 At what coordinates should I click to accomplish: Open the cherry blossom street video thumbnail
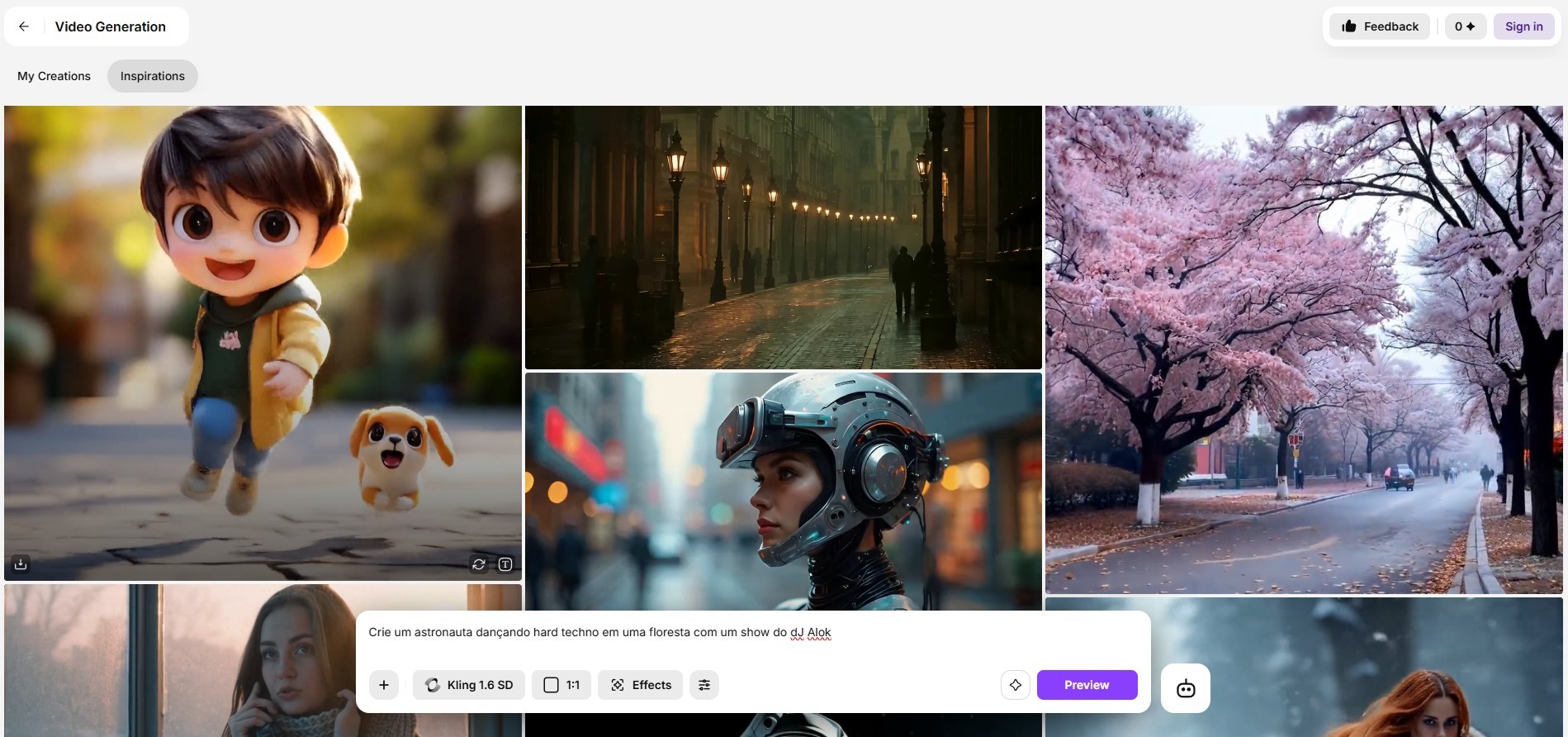point(1304,349)
